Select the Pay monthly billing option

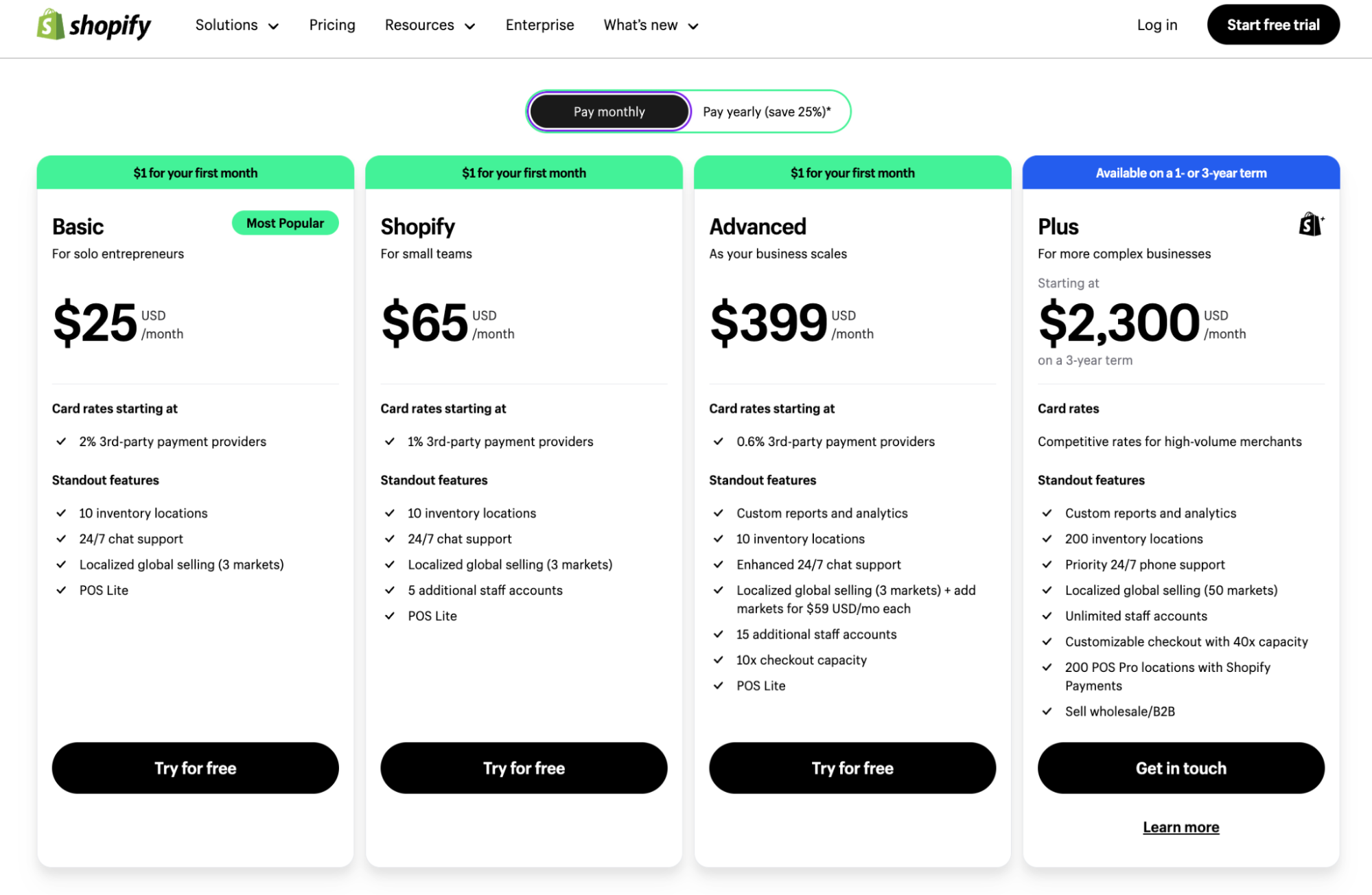click(x=609, y=112)
